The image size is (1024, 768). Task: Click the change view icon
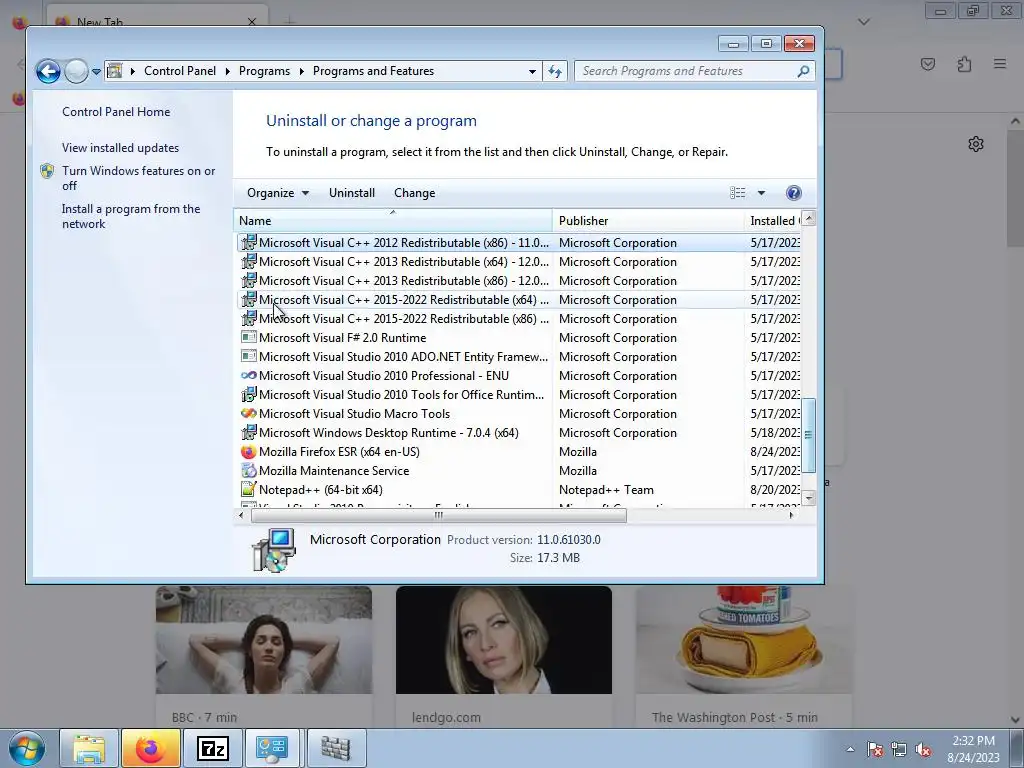pos(737,193)
